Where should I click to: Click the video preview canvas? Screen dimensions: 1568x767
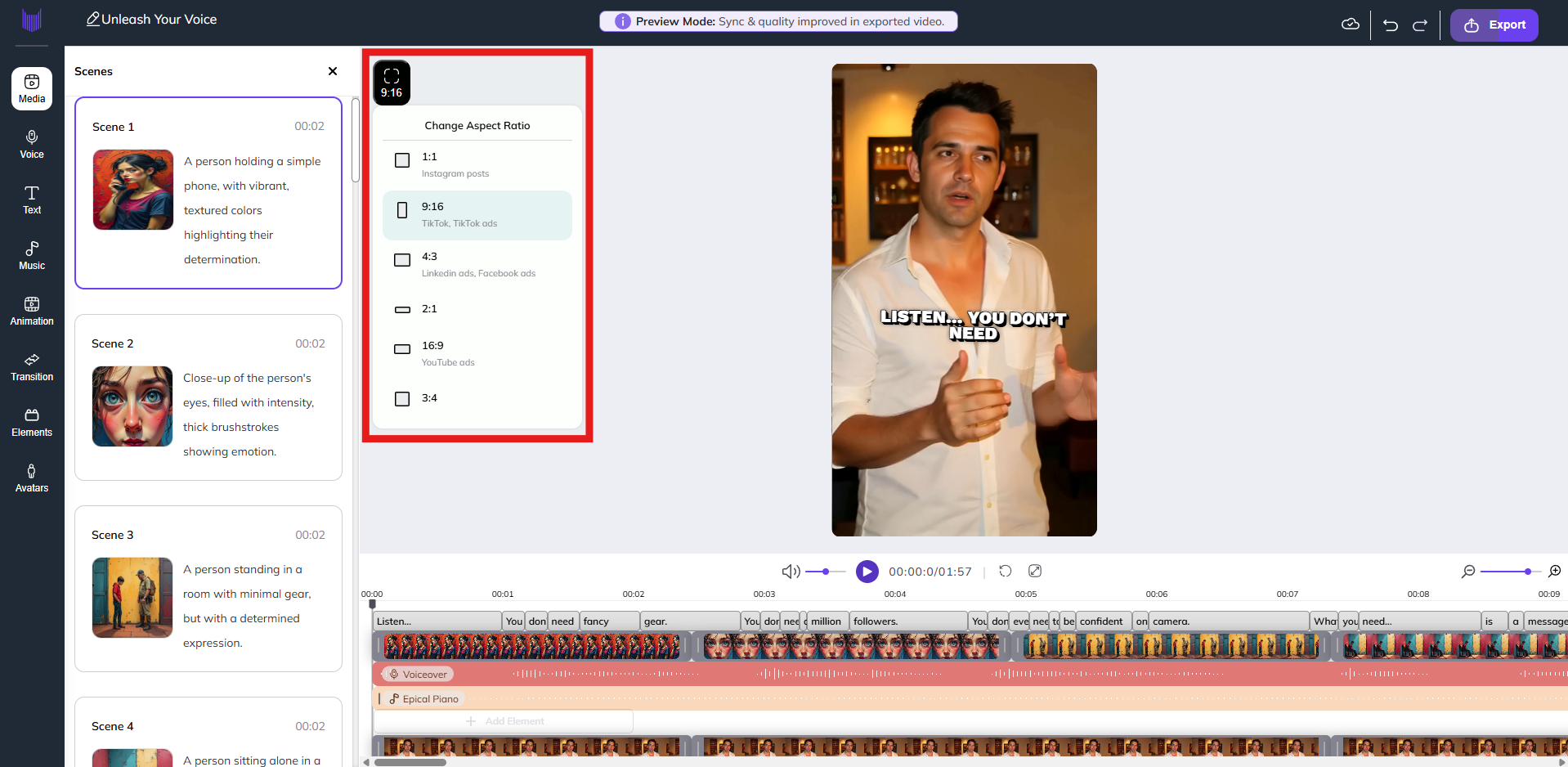[x=965, y=300]
